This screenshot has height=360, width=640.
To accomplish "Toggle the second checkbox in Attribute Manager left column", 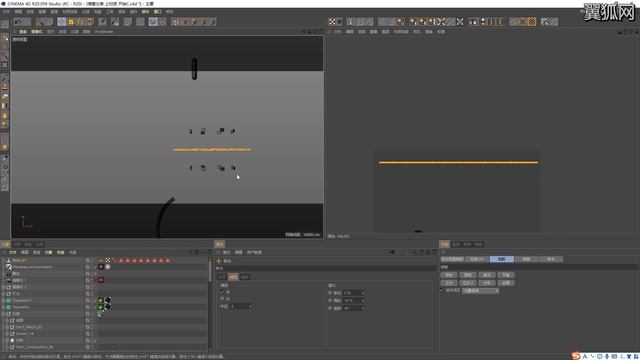I will (x=222, y=299).
